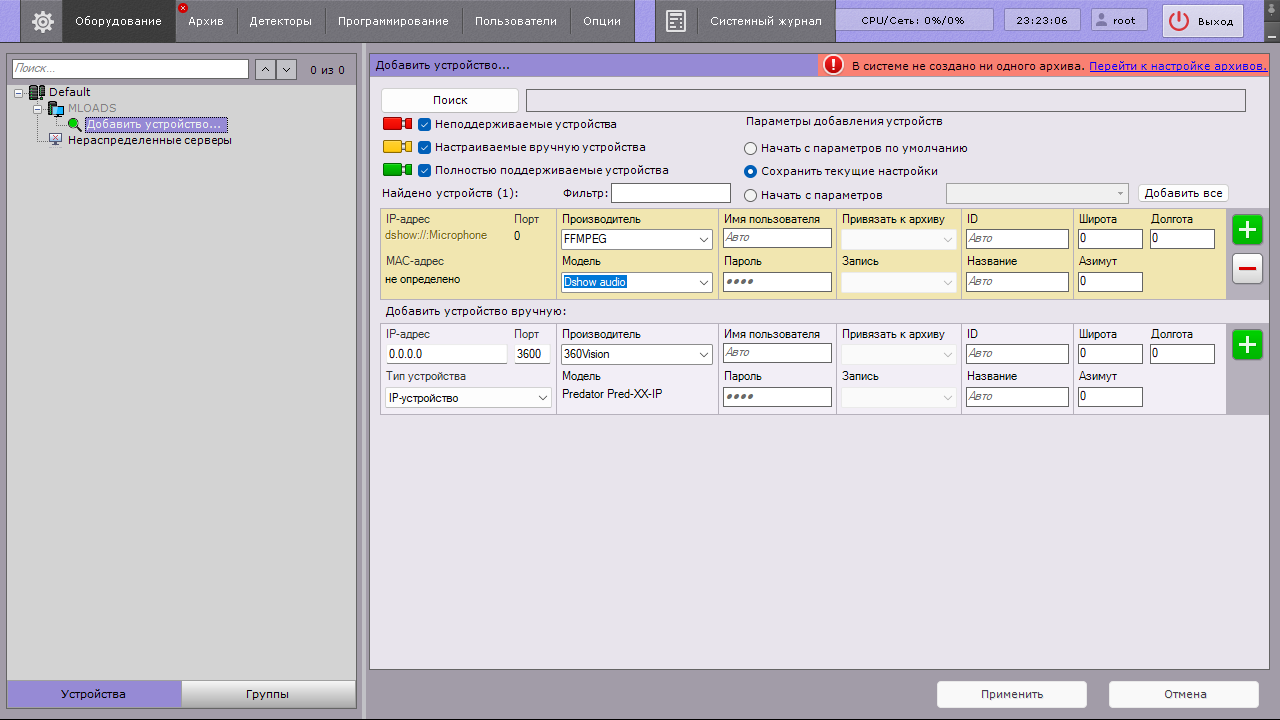1280x720 pixels.
Task: Toggle the Настраиваемые вручную устройства checkbox
Action: coord(424,147)
